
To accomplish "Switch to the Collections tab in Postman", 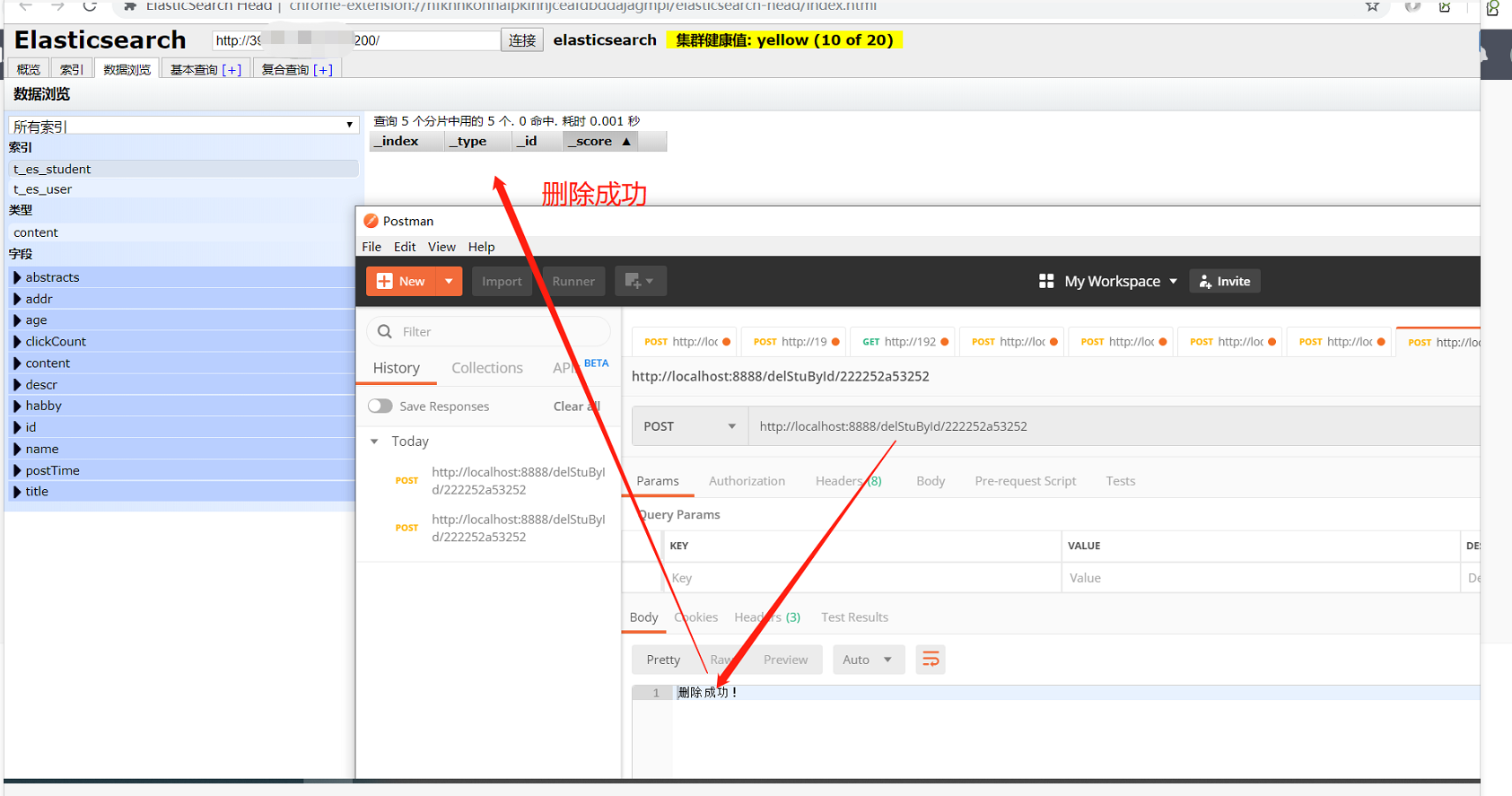I will point(487,368).
